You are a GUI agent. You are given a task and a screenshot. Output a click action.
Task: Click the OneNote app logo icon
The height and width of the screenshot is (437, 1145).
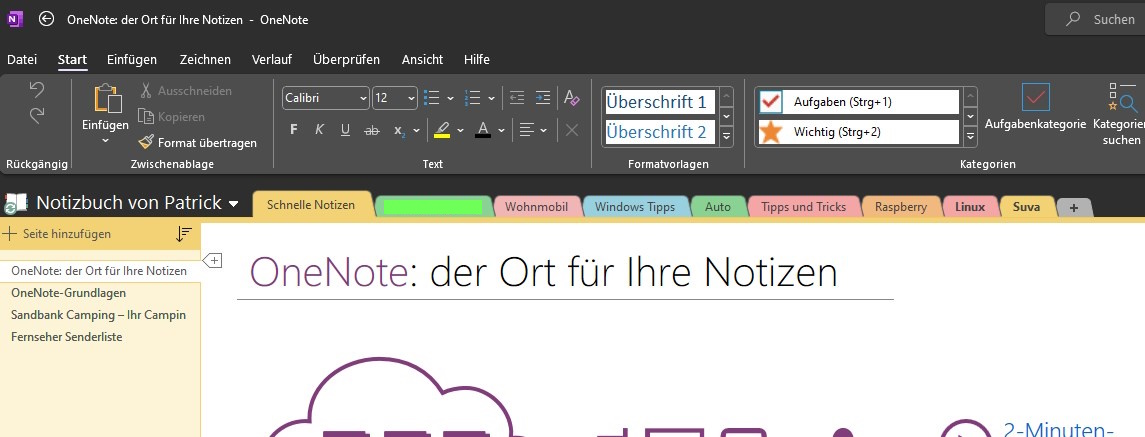tap(15, 20)
